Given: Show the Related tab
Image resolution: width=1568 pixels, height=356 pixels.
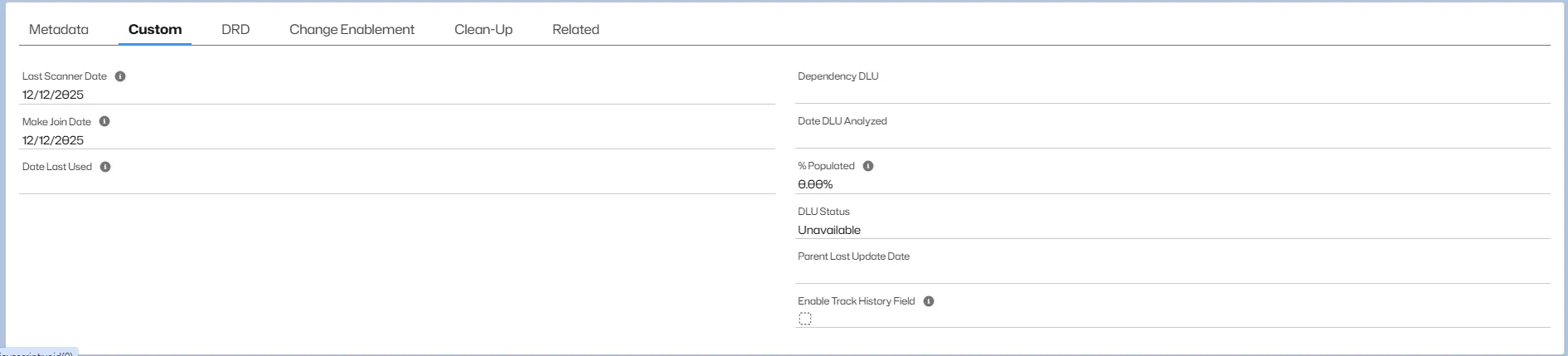Looking at the screenshot, I should click(575, 30).
